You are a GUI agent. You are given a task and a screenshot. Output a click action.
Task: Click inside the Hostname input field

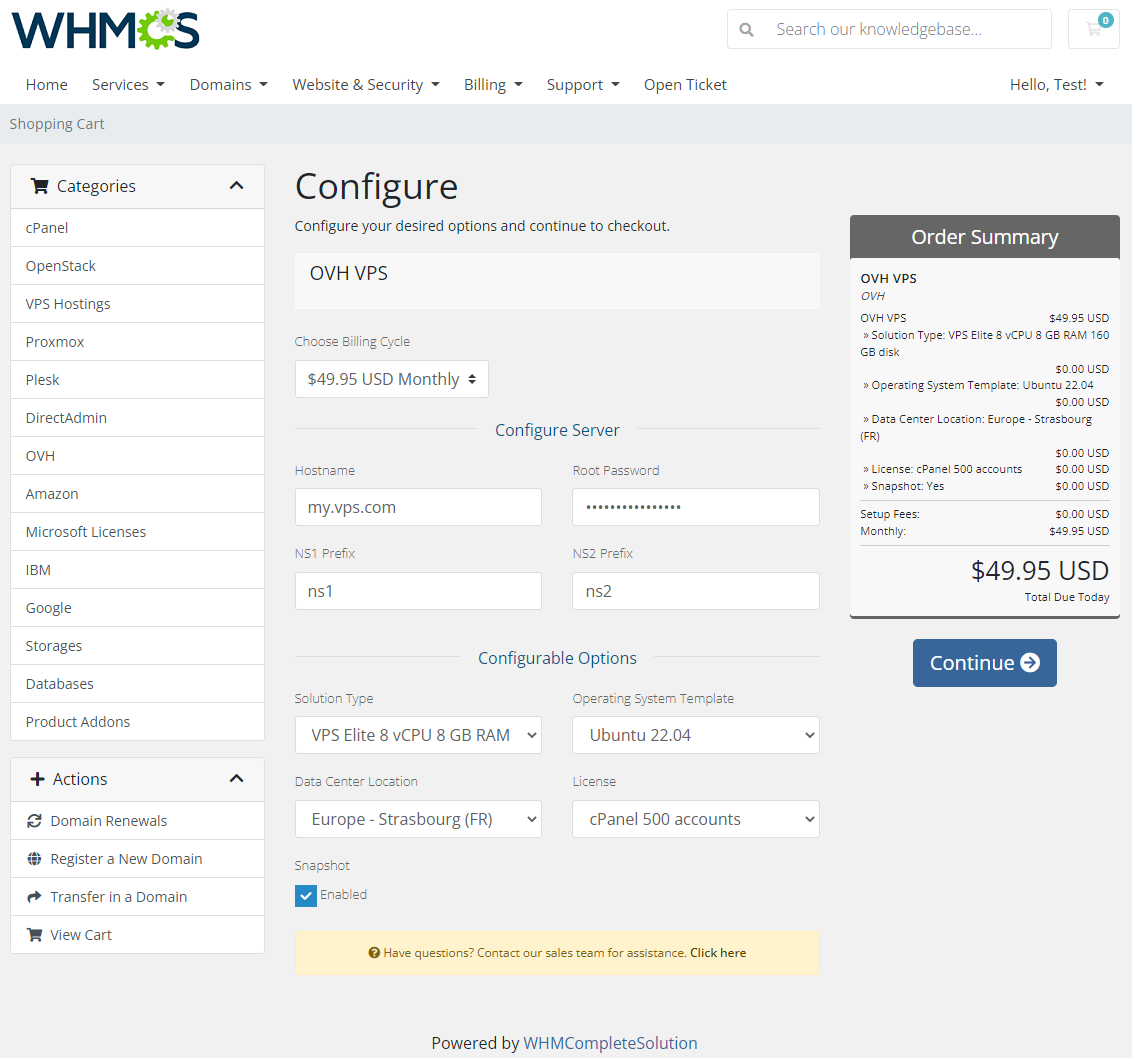tap(418, 507)
